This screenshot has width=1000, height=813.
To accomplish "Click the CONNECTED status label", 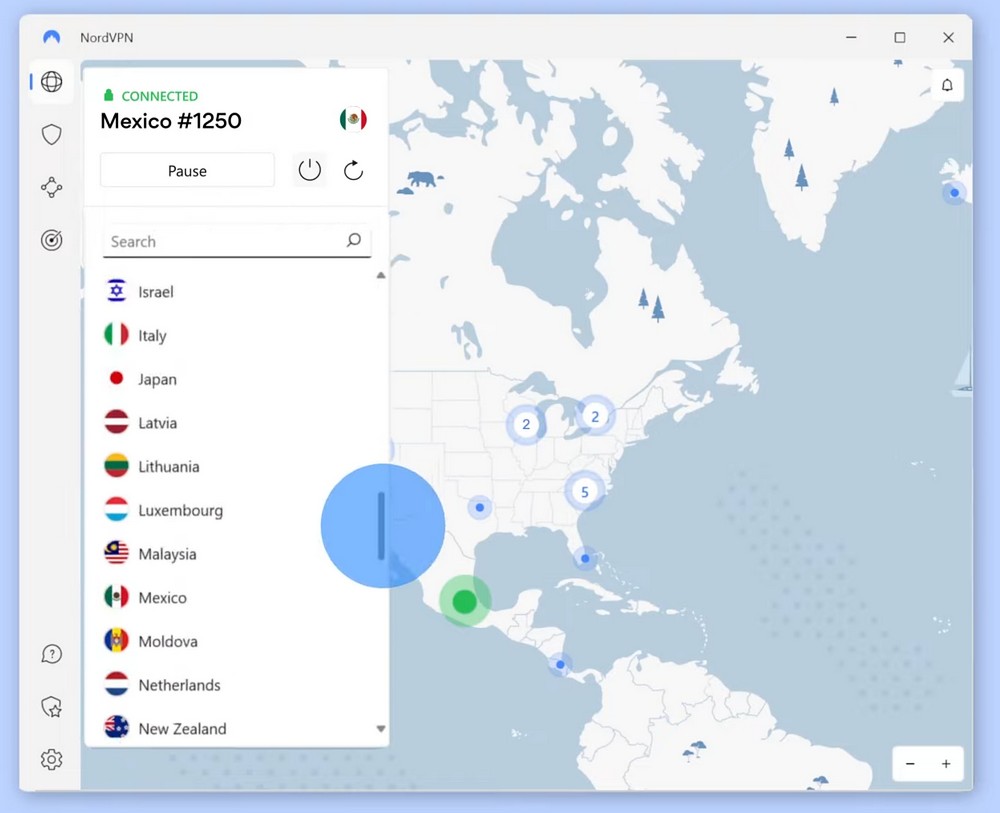I will [x=159, y=96].
